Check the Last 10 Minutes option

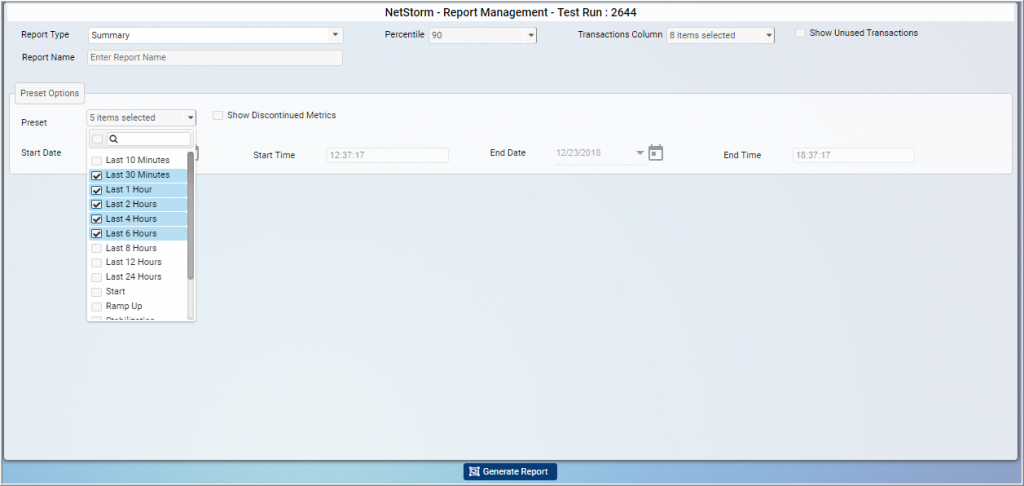[x=97, y=160]
